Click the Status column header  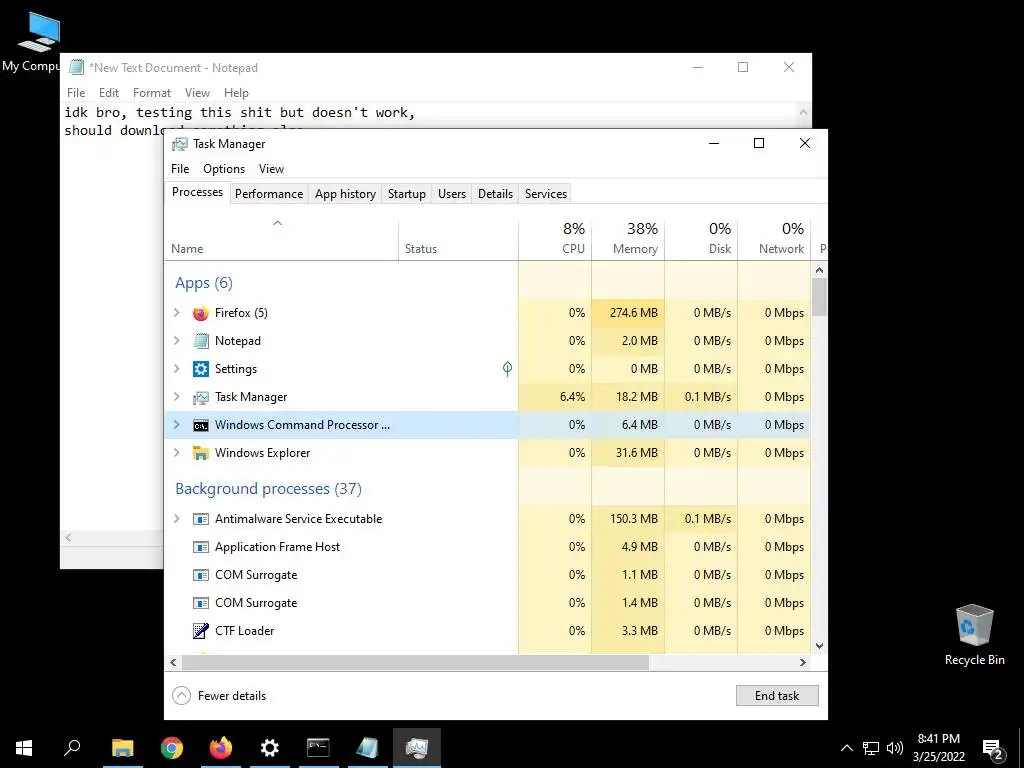tap(458, 239)
